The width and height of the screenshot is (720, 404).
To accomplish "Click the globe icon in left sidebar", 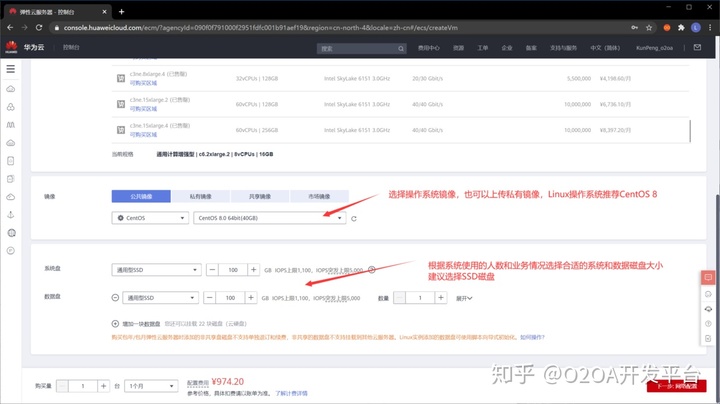I will click(x=11, y=233).
